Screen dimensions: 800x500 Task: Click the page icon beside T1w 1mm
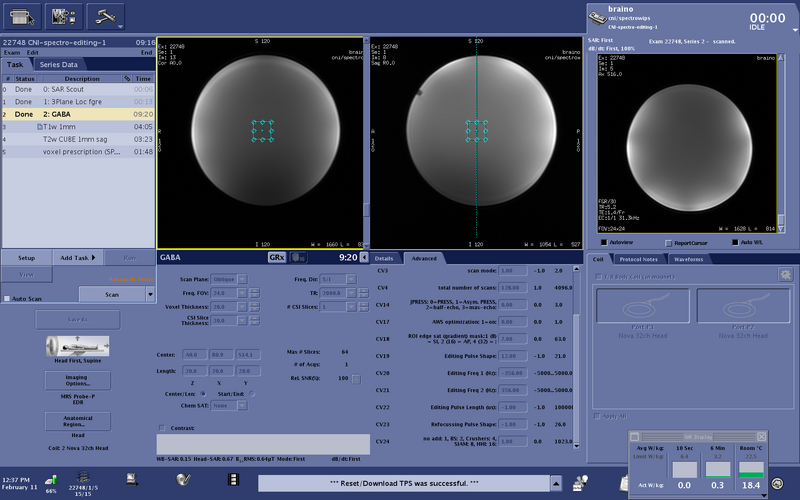point(39,127)
